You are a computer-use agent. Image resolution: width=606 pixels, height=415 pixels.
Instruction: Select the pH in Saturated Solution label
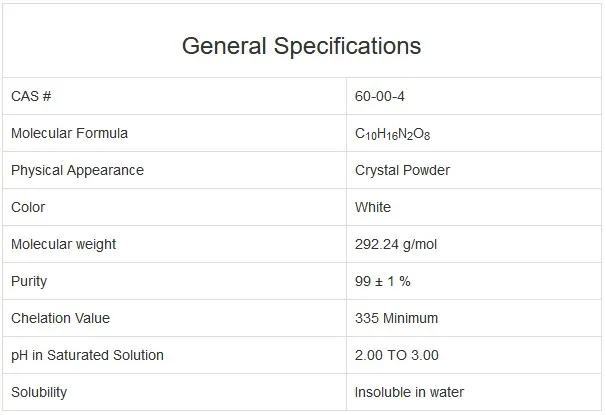click(87, 355)
